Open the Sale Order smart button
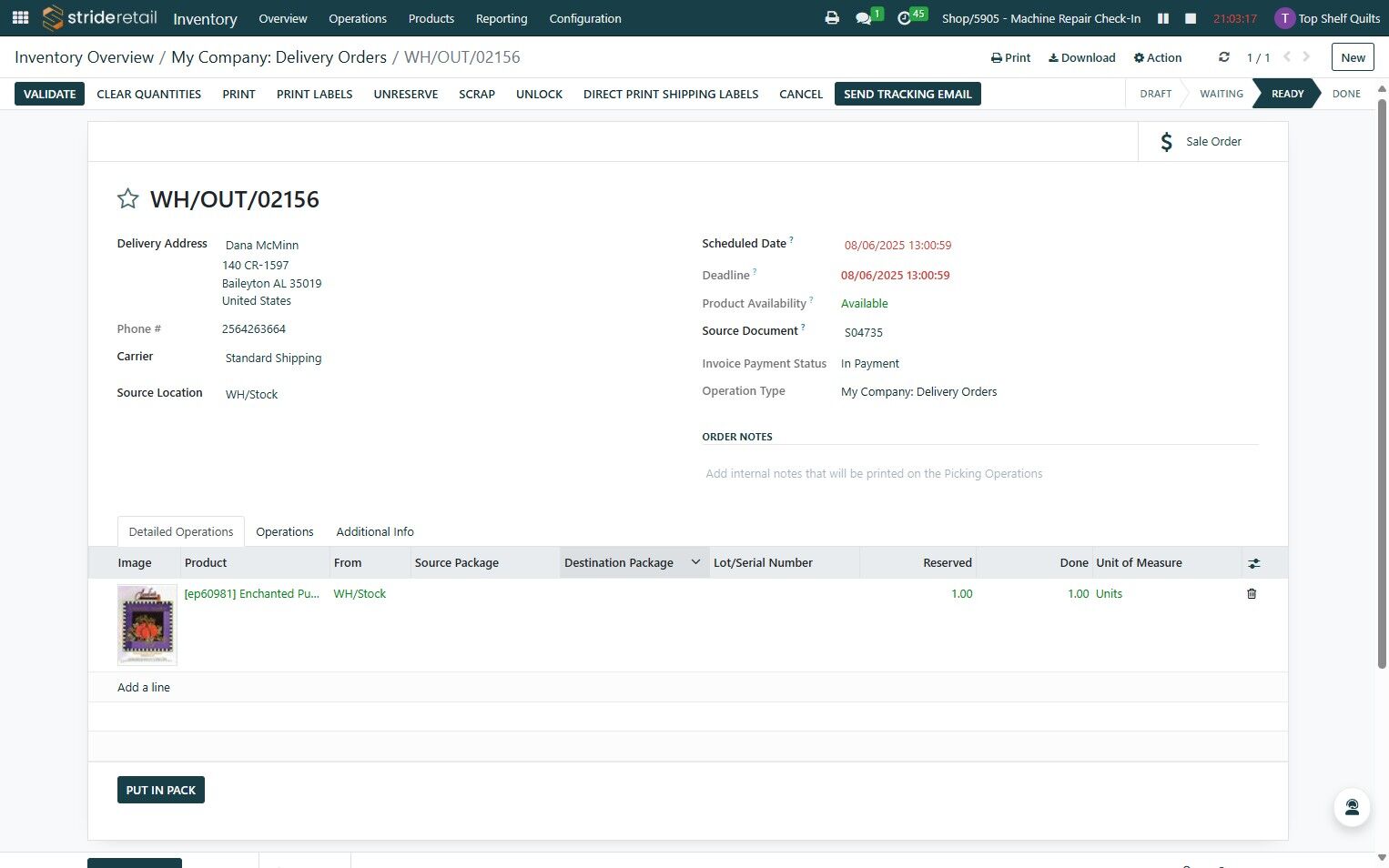Image resolution: width=1389 pixels, height=868 pixels. click(x=1212, y=141)
